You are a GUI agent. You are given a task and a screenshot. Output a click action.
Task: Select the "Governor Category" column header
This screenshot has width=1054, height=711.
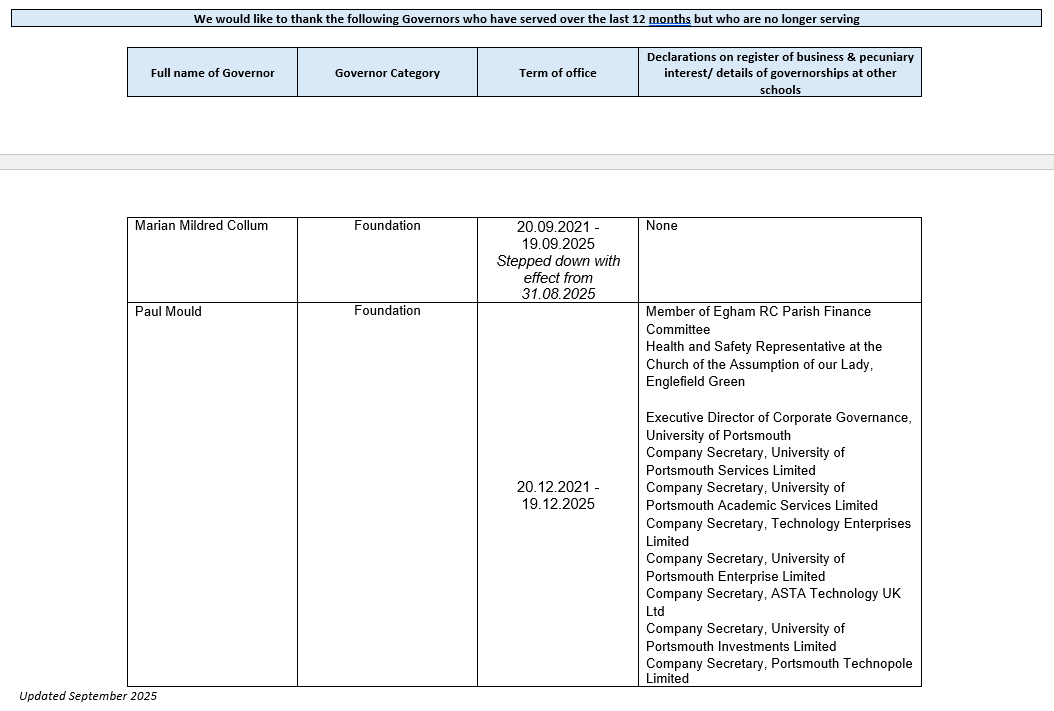[387, 73]
